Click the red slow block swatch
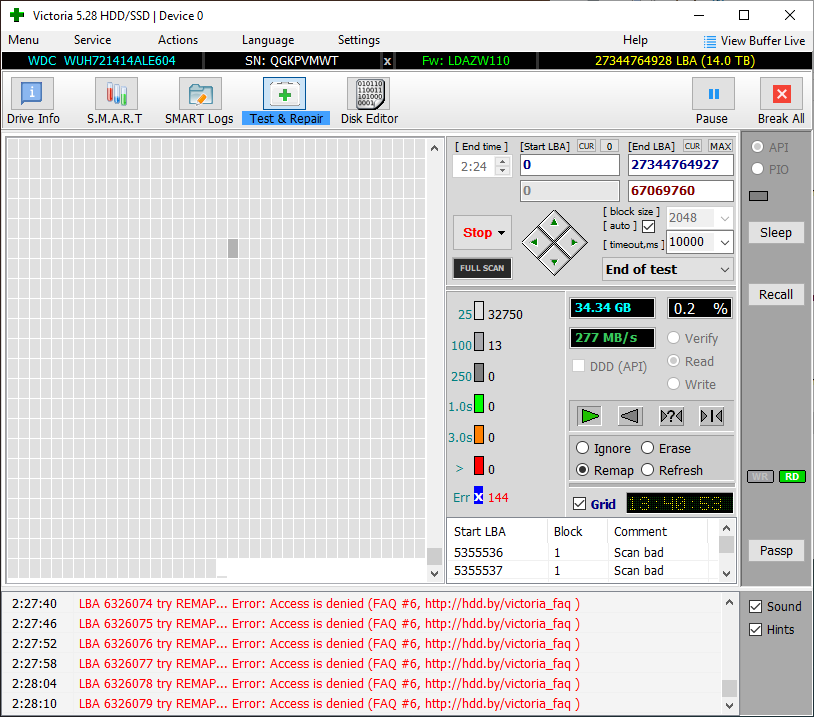This screenshot has width=814, height=717. click(479, 466)
